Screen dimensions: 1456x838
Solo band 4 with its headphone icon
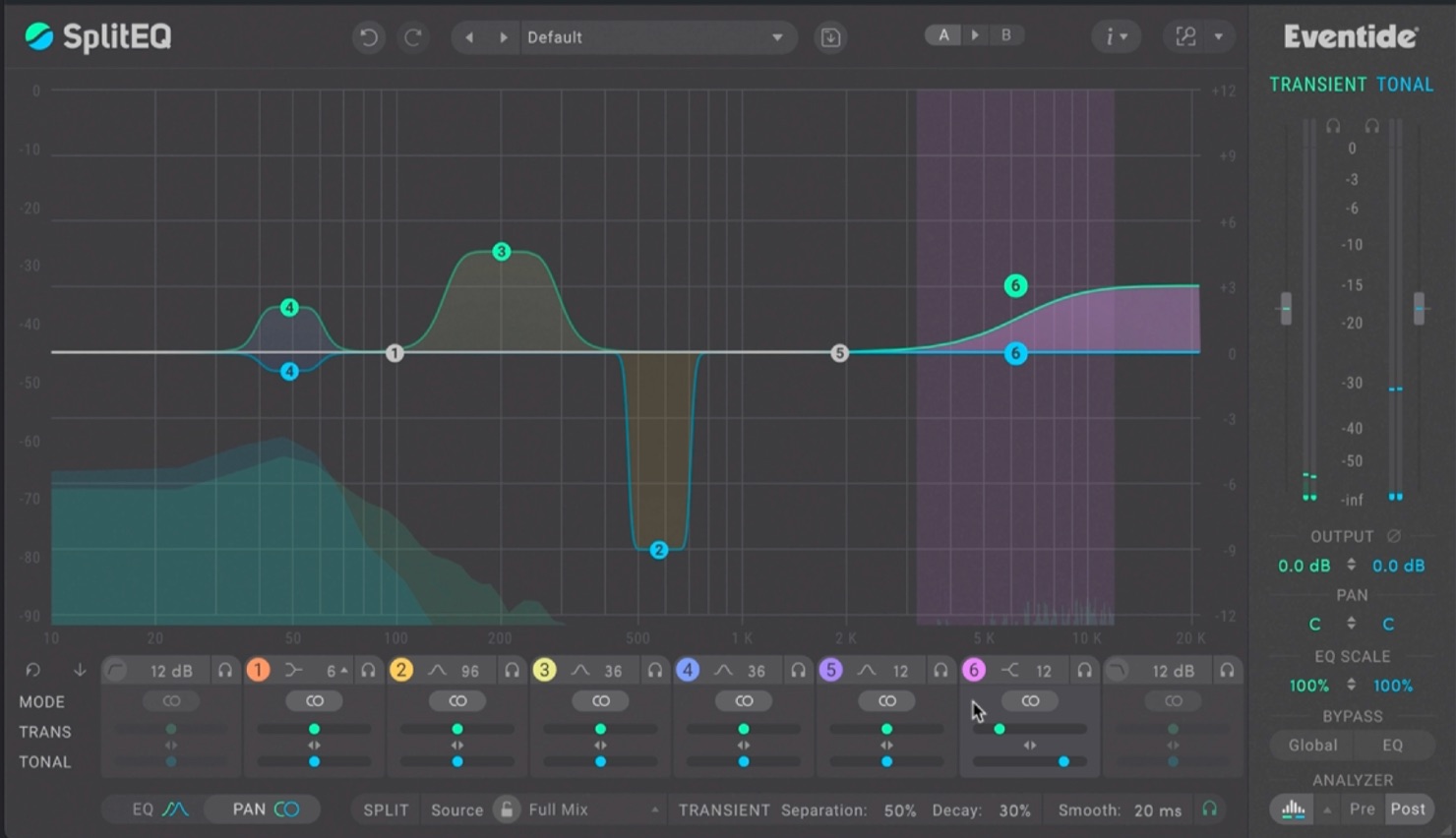(x=798, y=671)
